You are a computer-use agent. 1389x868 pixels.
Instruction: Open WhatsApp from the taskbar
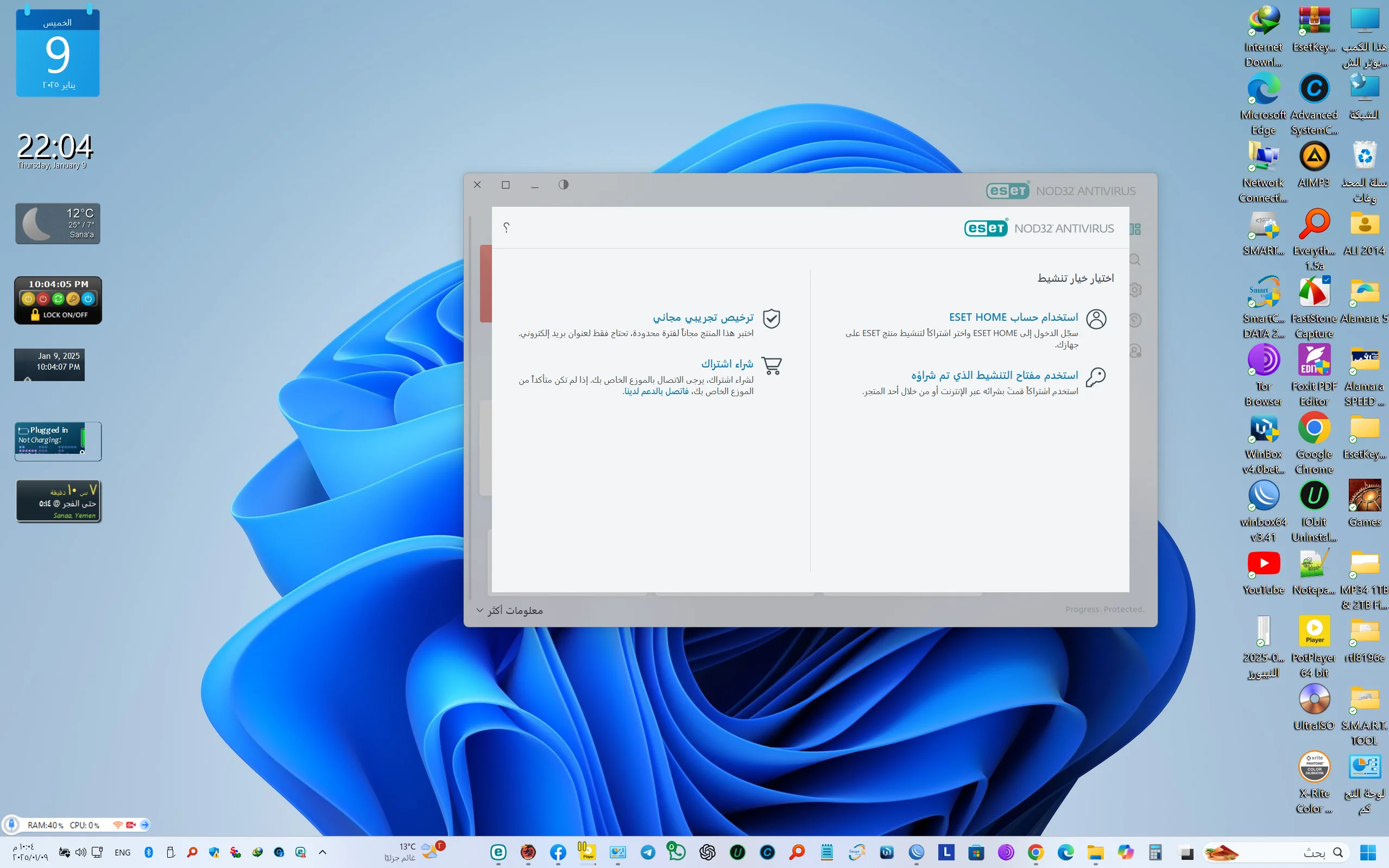coord(677,851)
